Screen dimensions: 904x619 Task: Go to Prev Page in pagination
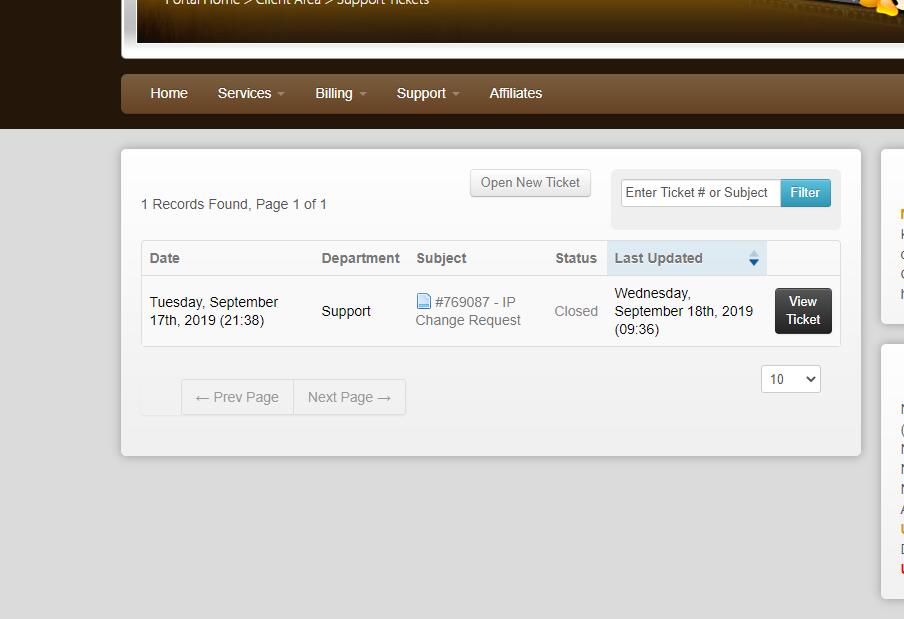pyautogui.click(x=237, y=397)
